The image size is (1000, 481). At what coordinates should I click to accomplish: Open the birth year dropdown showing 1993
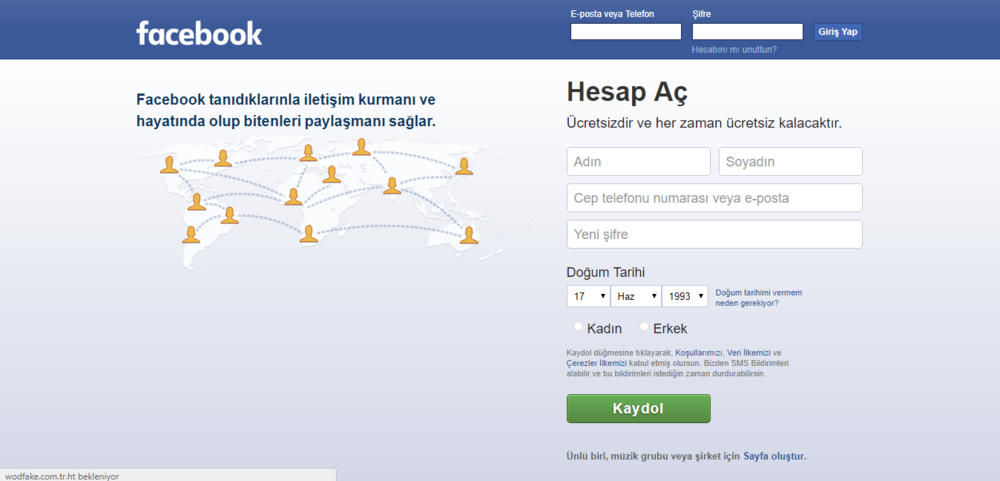point(686,296)
